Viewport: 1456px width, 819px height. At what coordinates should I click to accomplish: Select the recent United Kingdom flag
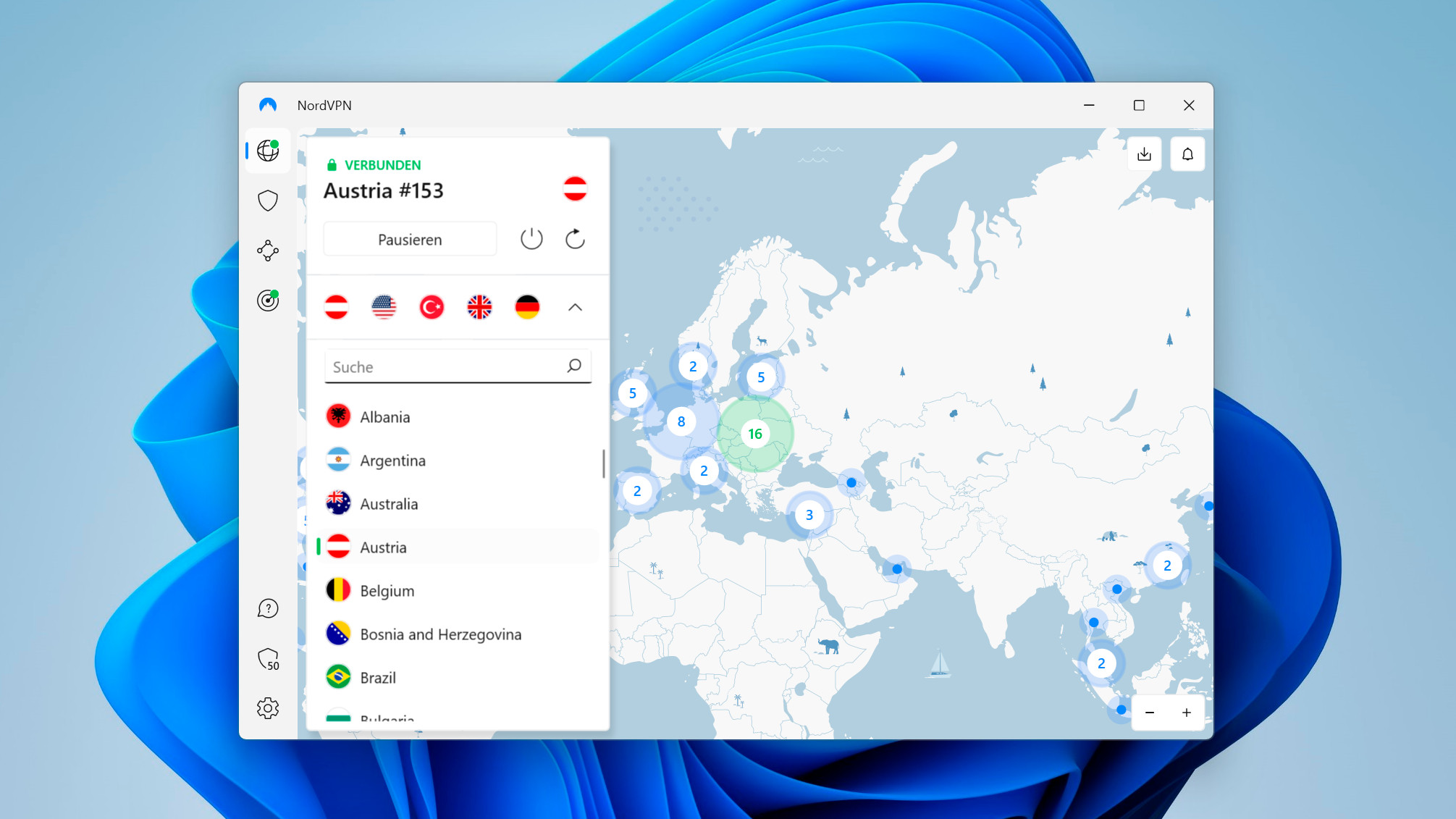[479, 307]
